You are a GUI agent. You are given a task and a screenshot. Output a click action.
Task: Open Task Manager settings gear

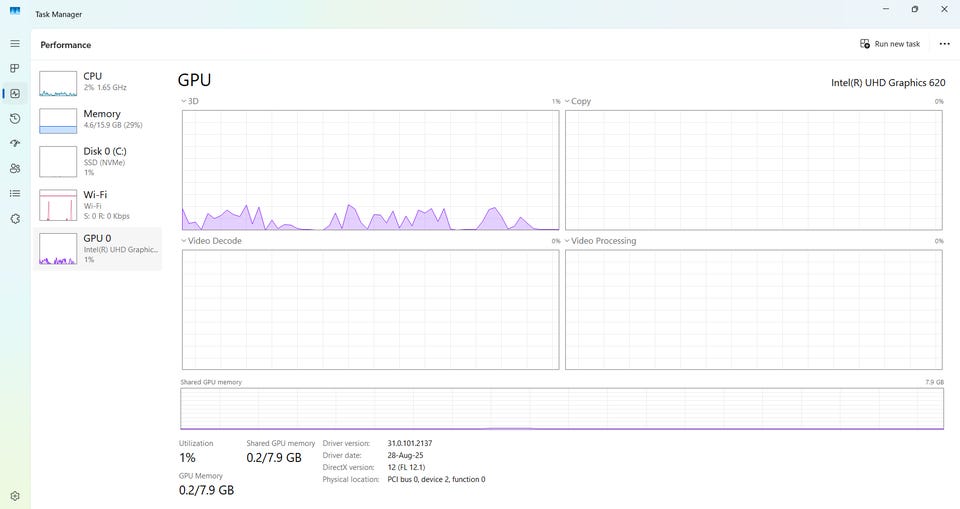pos(15,496)
